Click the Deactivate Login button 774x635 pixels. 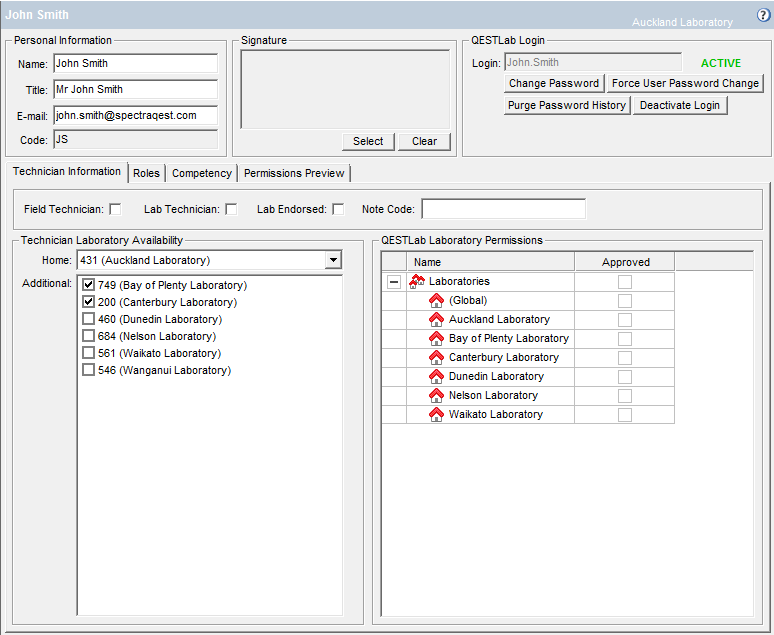[680, 106]
